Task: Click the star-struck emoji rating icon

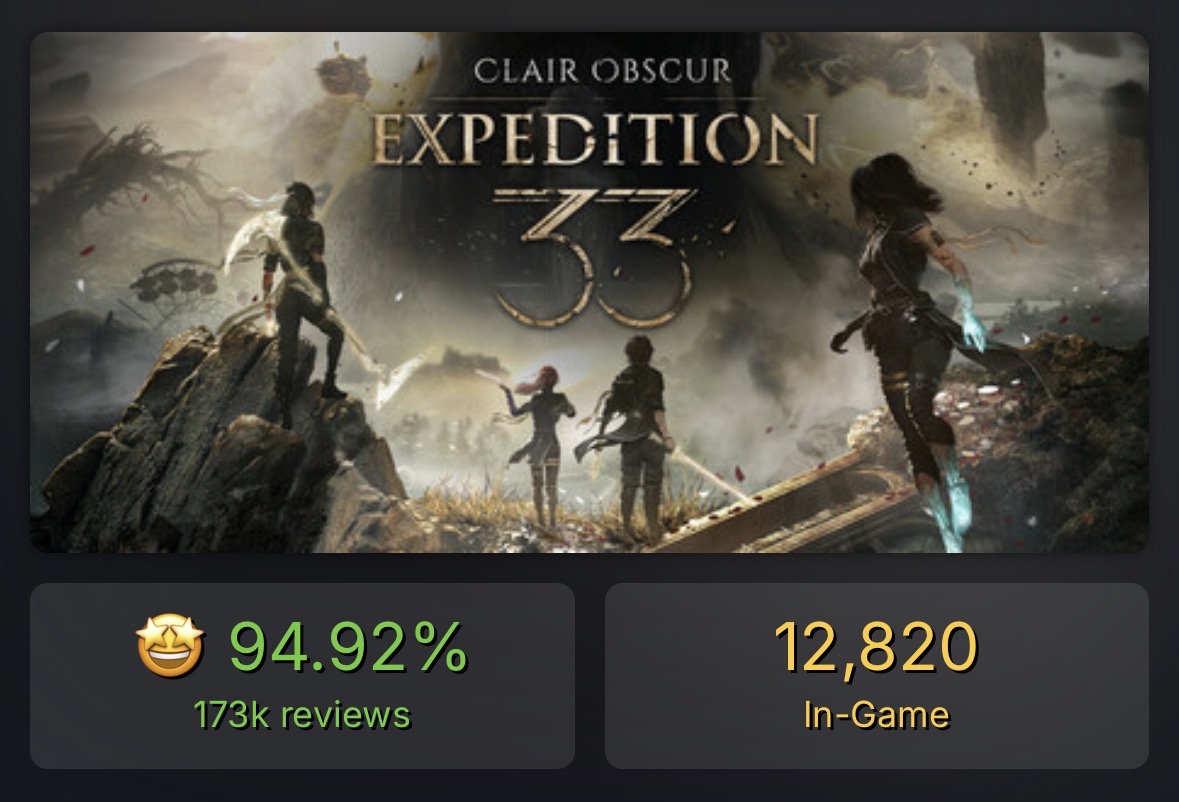Action: [170, 647]
